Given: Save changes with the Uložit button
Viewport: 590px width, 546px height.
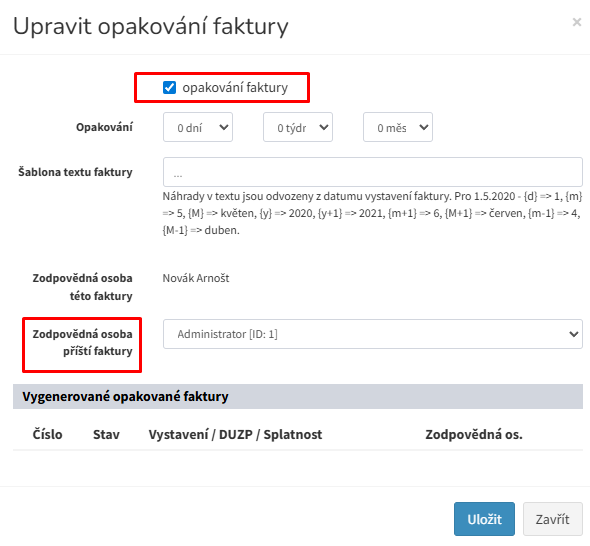Looking at the screenshot, I should (484, 519).
